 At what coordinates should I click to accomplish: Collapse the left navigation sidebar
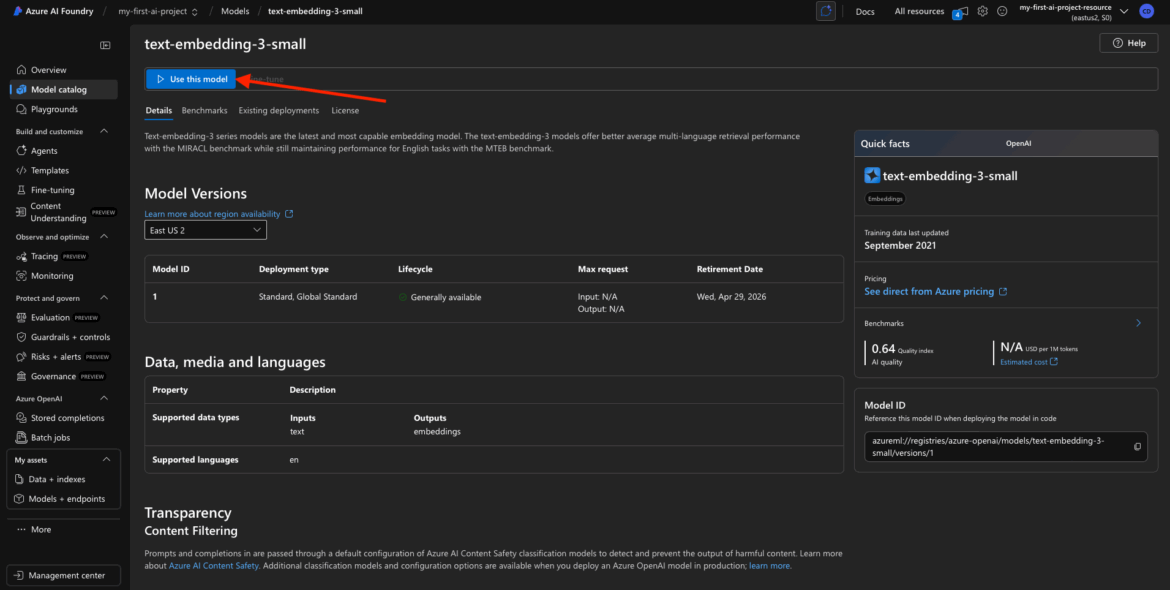tap(105, 45)
